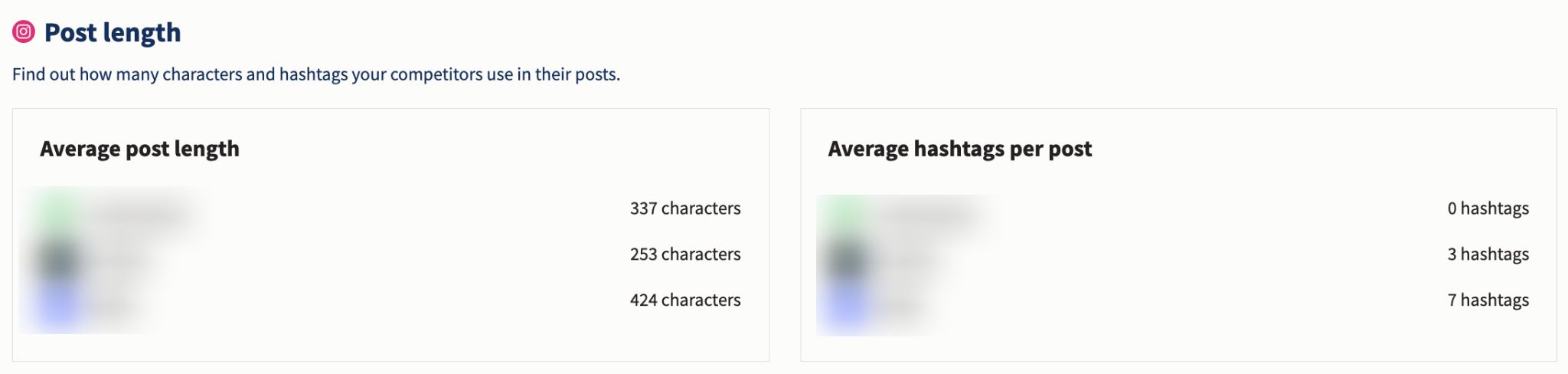1568x374 pixels.
Task: Click the 424 characters value
Action: [685, 300]
